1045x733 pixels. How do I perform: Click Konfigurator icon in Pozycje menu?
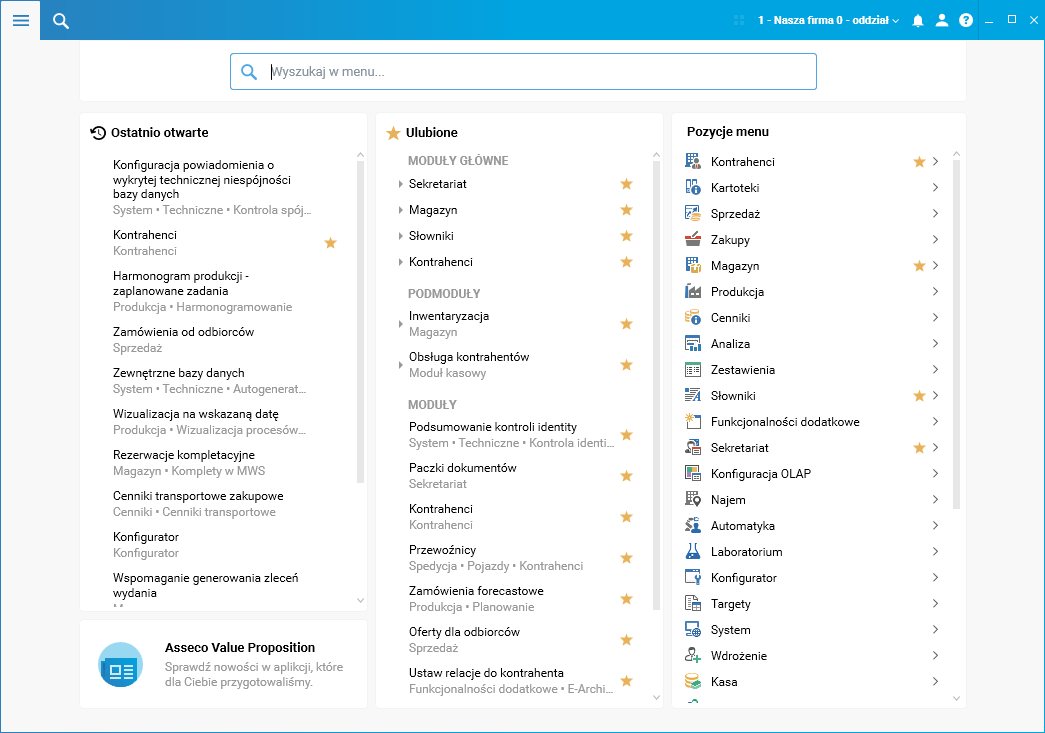[693, 577]
